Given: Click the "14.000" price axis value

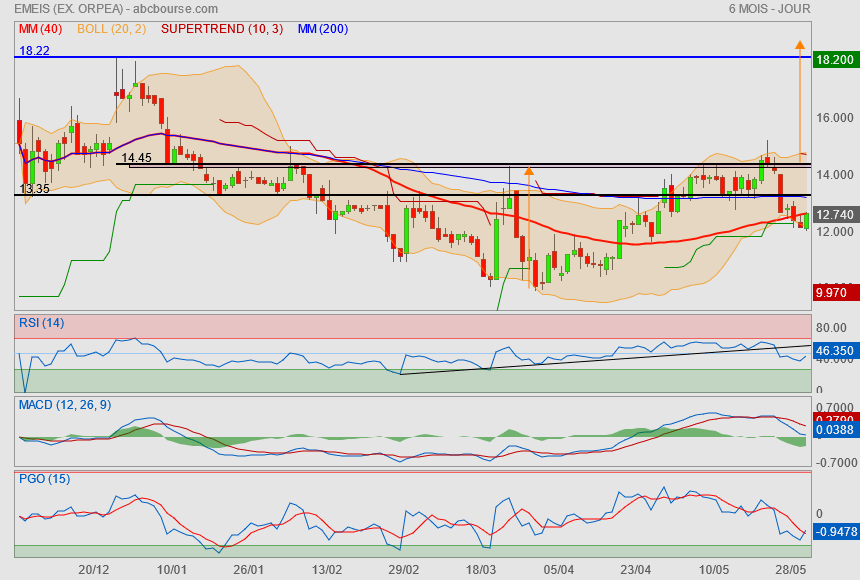Looking at the screenshot, I should [x=835, y=175].
